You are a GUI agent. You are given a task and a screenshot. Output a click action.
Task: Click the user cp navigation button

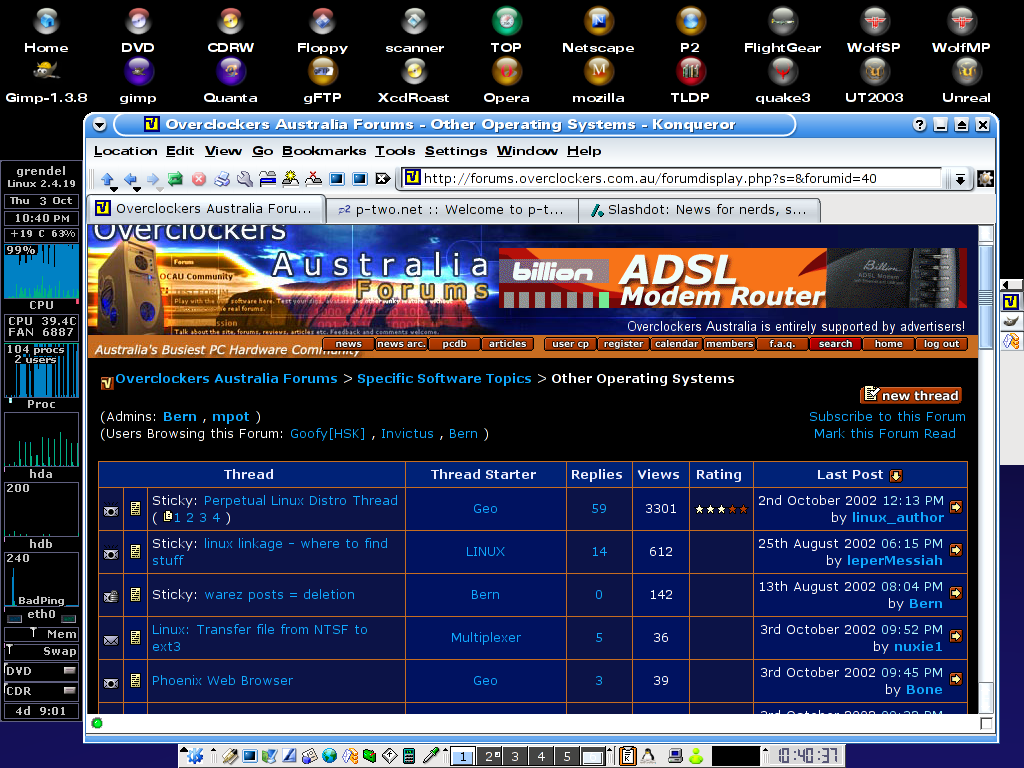pyautogui.click(x=570, y=344)
